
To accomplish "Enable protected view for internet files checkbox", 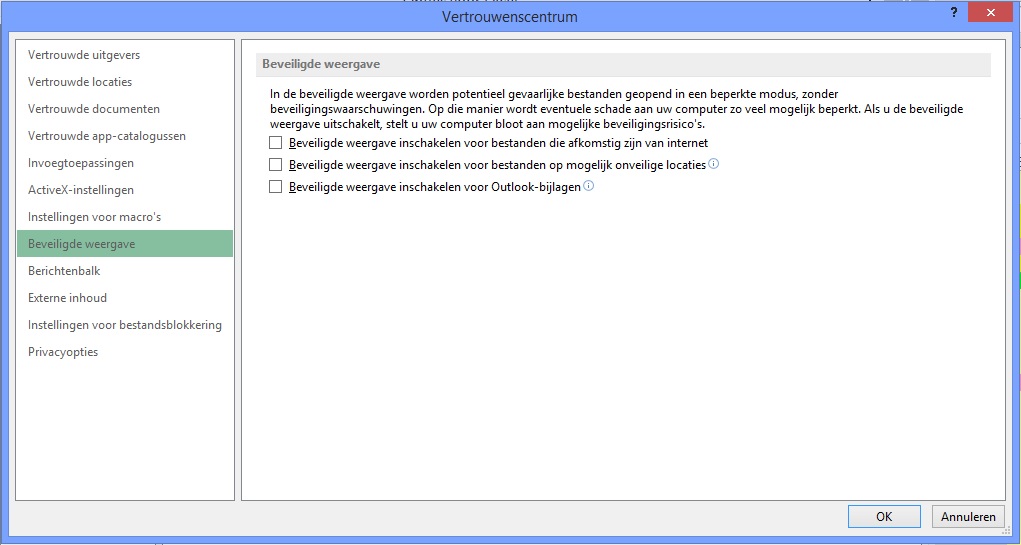I will (276, 143).
